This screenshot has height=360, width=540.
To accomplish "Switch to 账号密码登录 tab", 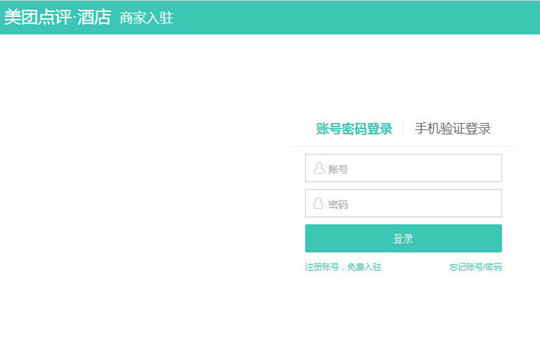I will click(354, 128).
